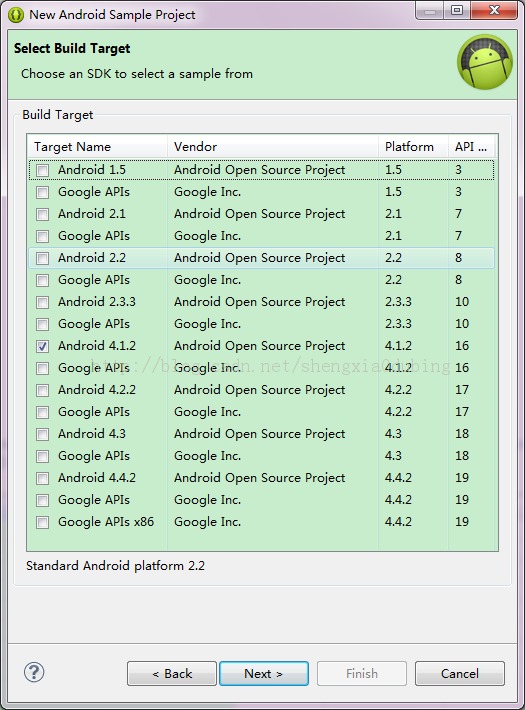Click the API column header

tap(472, 147)
